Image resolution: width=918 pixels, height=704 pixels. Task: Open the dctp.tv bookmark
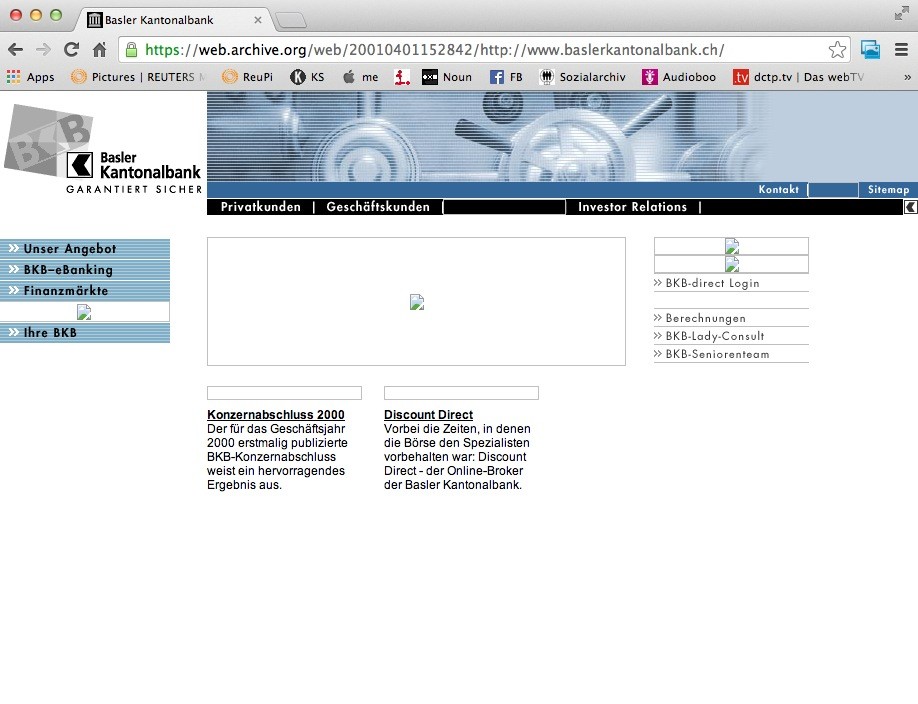pos(799,77)
